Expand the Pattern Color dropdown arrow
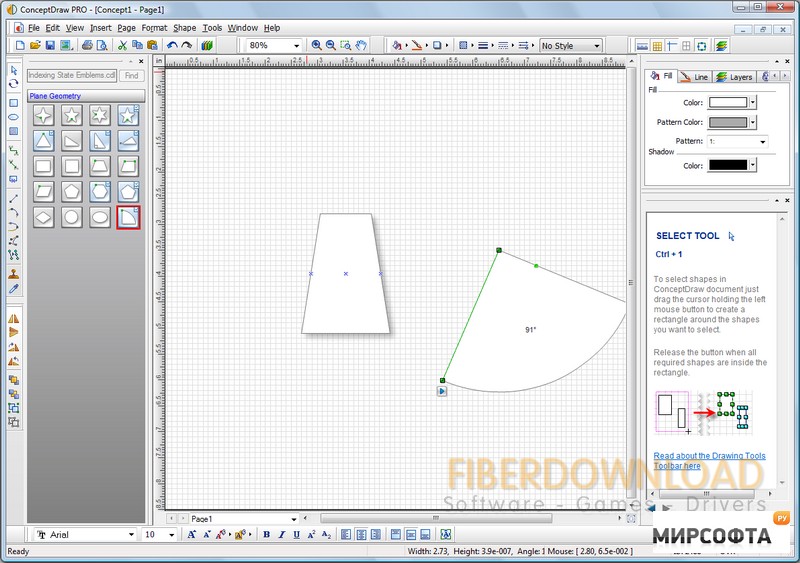Screen dimensions: 800x563 click(x=753, y=123)
